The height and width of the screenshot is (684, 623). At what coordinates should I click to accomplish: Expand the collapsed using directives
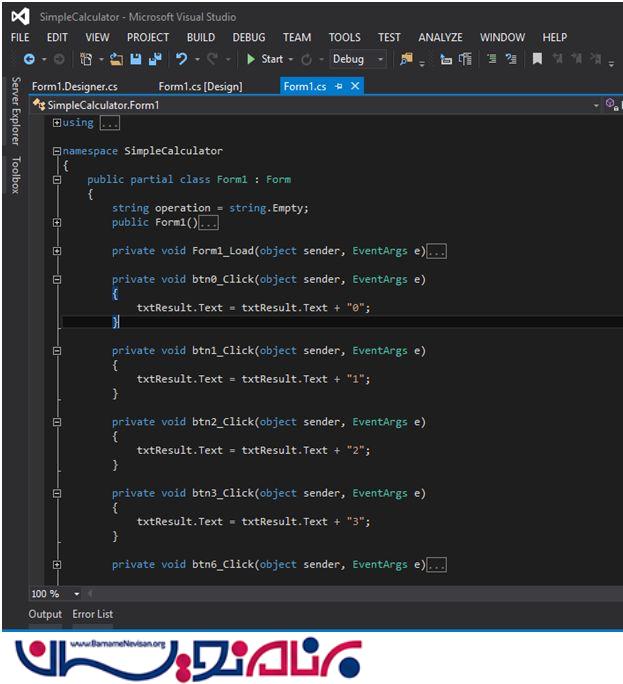57,123
